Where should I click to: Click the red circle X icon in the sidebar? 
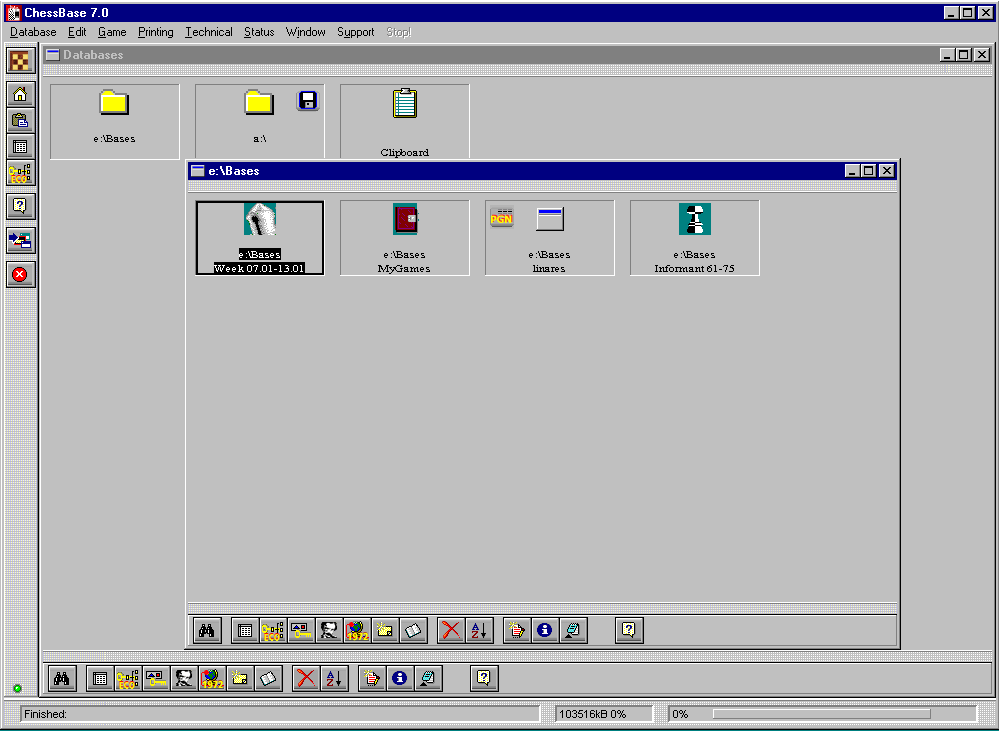[20, 275]
